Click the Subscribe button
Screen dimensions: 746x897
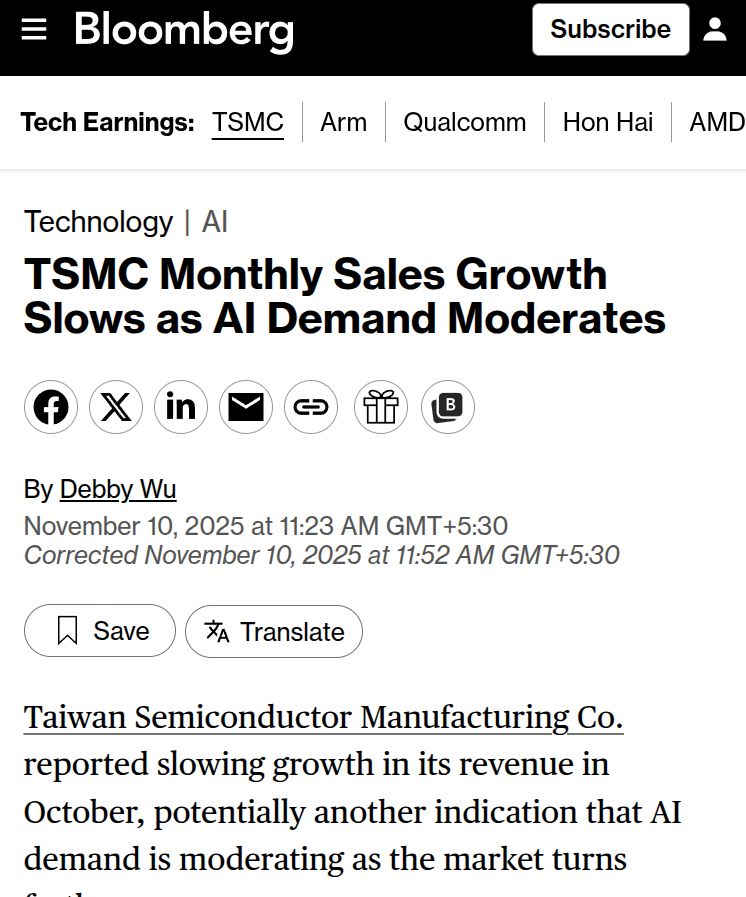[610, 29]
